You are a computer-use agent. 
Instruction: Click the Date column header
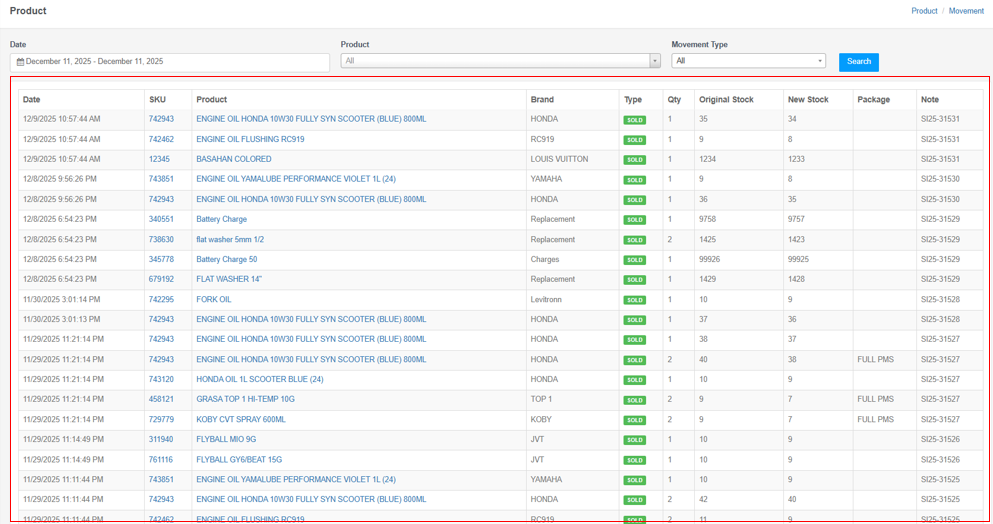(32, 100)
